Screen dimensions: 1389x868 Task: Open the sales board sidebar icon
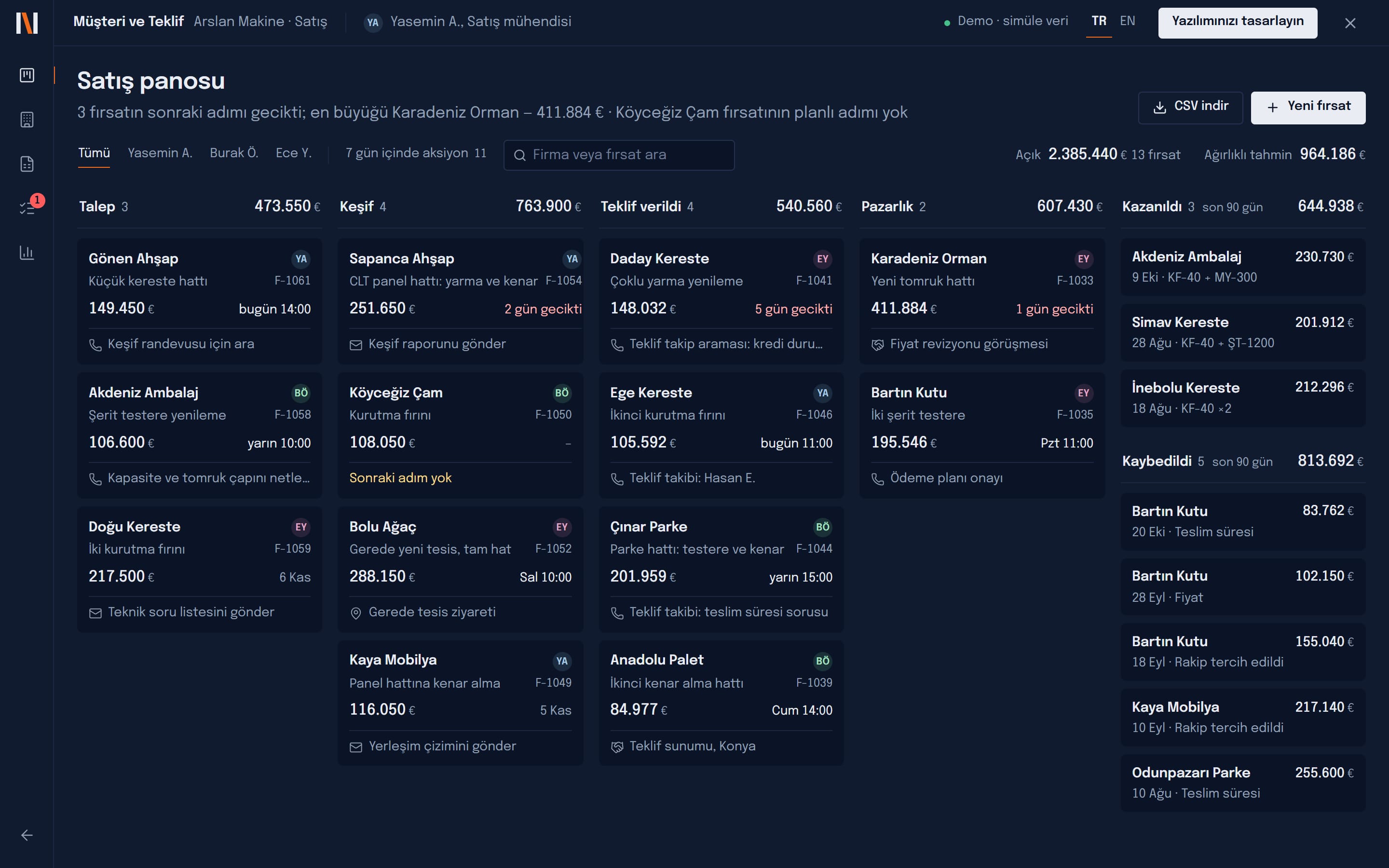(27, 75)
